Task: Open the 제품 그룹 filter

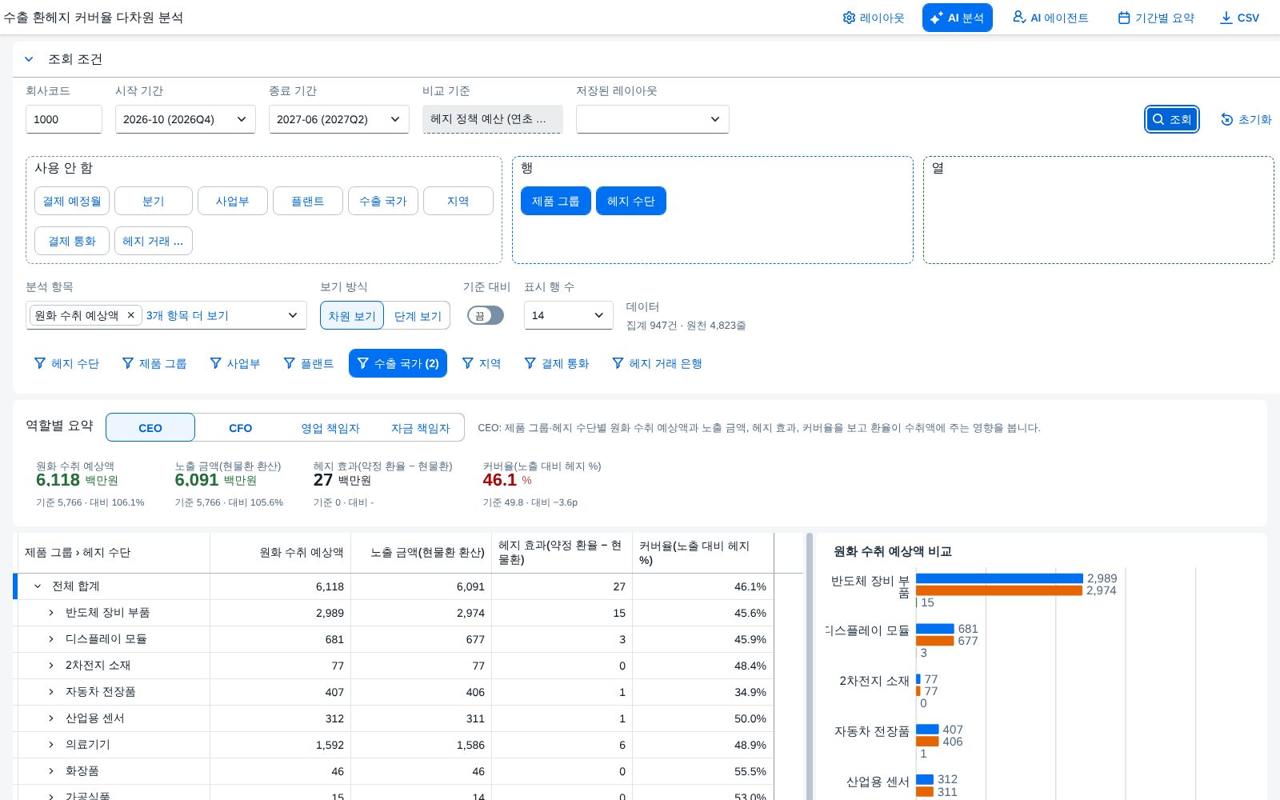Action: (x=154, y=364)
